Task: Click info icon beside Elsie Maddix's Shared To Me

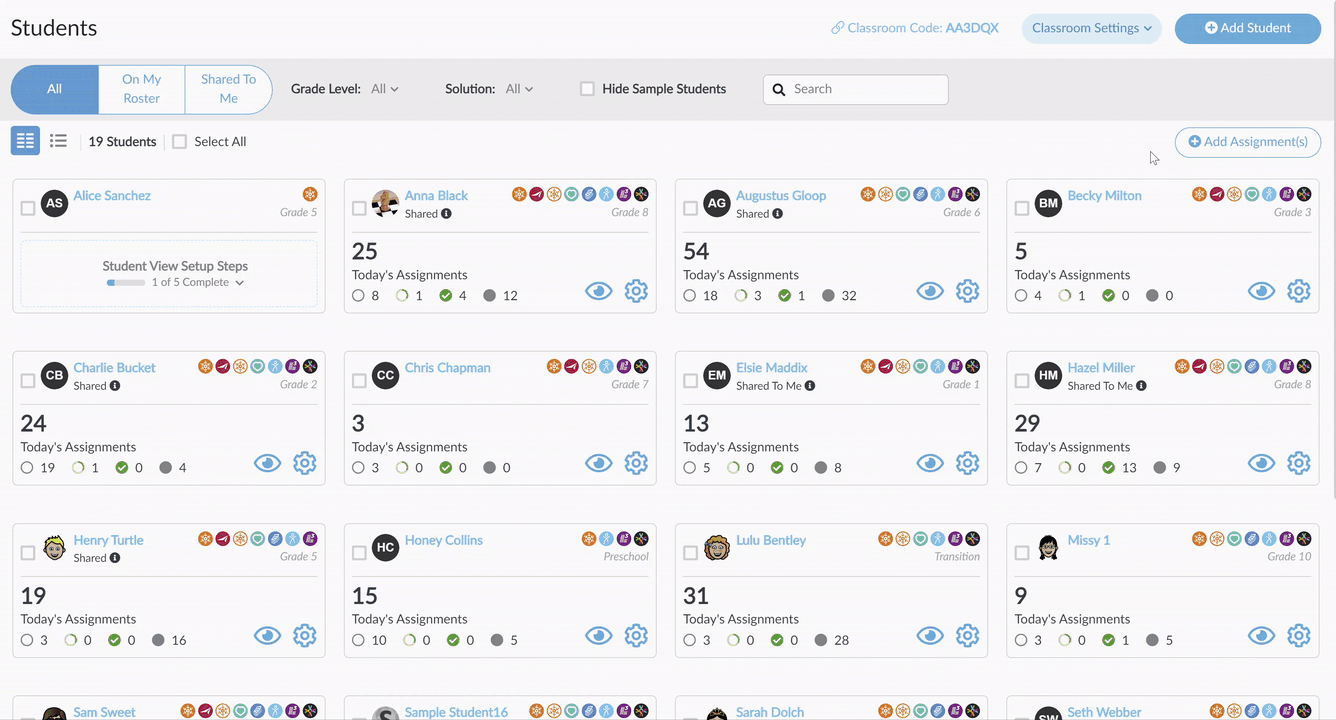Action: pos(810,386)
